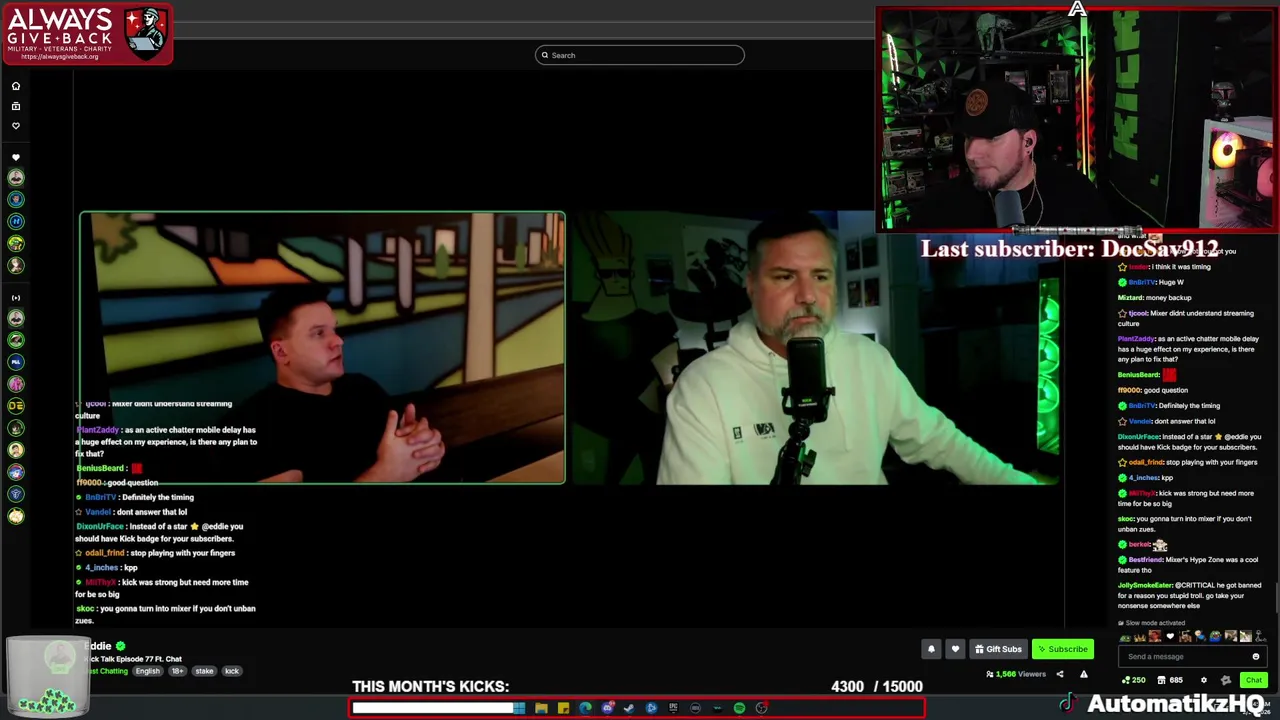Open the Just Chatting category link
This screenshot has height=720, width=1280.
tap(105, 671)
